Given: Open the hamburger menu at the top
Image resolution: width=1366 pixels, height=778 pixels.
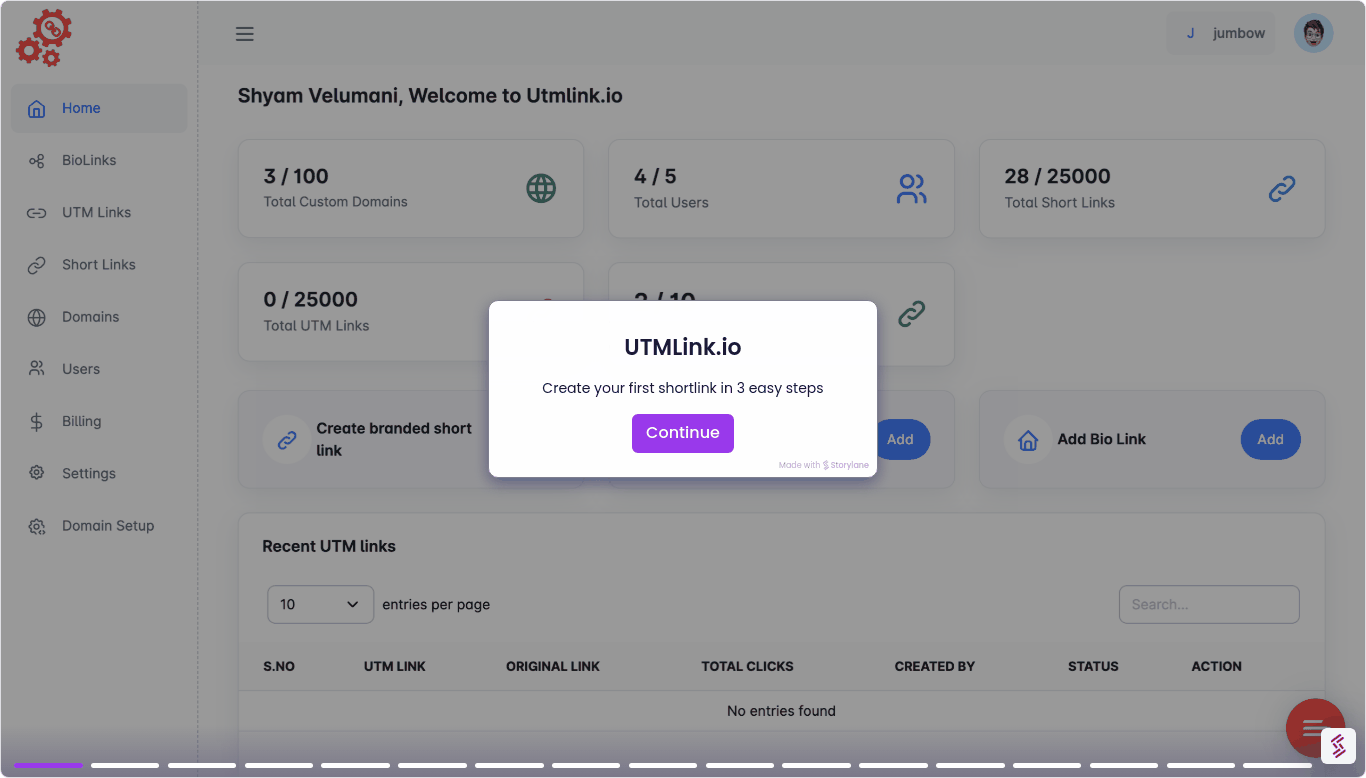Looking at the screenshot, I should tap(244, 33).
